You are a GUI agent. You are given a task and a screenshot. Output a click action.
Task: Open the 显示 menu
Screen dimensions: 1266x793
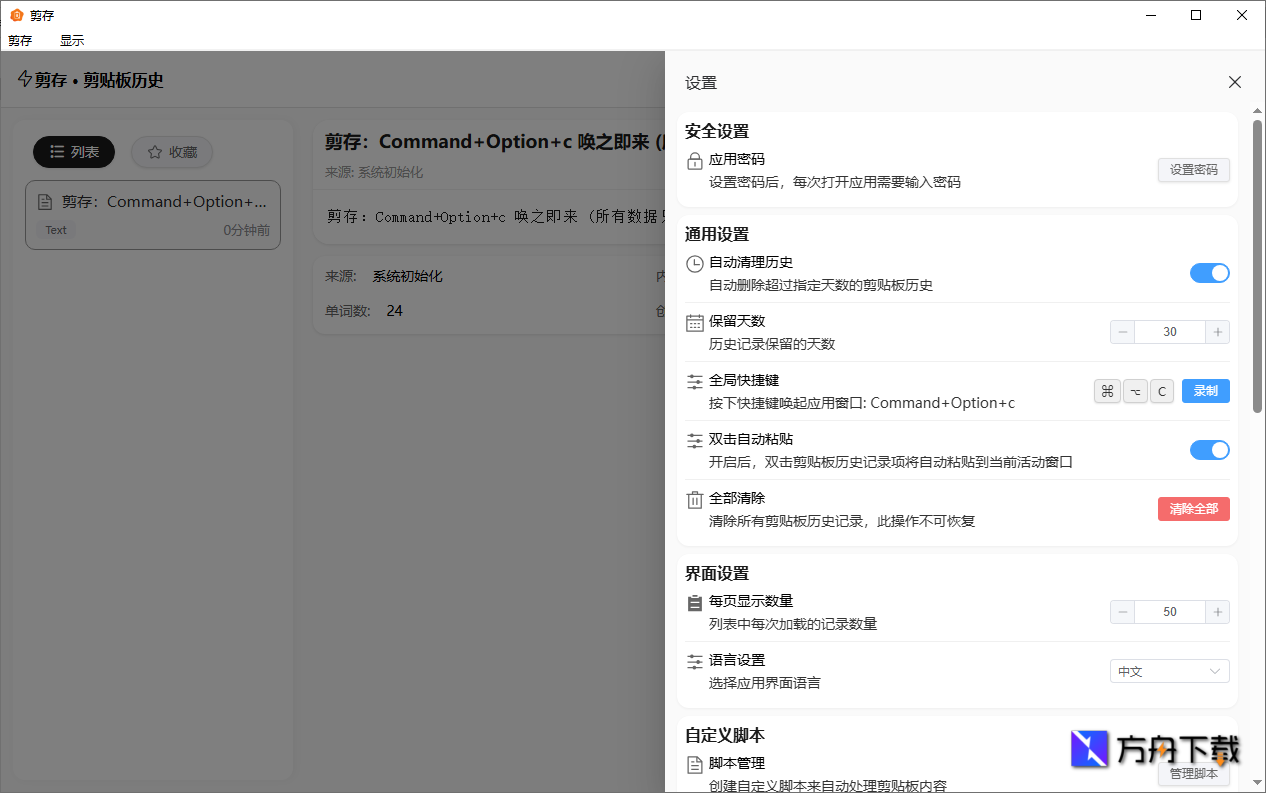(x=71, y=40)
